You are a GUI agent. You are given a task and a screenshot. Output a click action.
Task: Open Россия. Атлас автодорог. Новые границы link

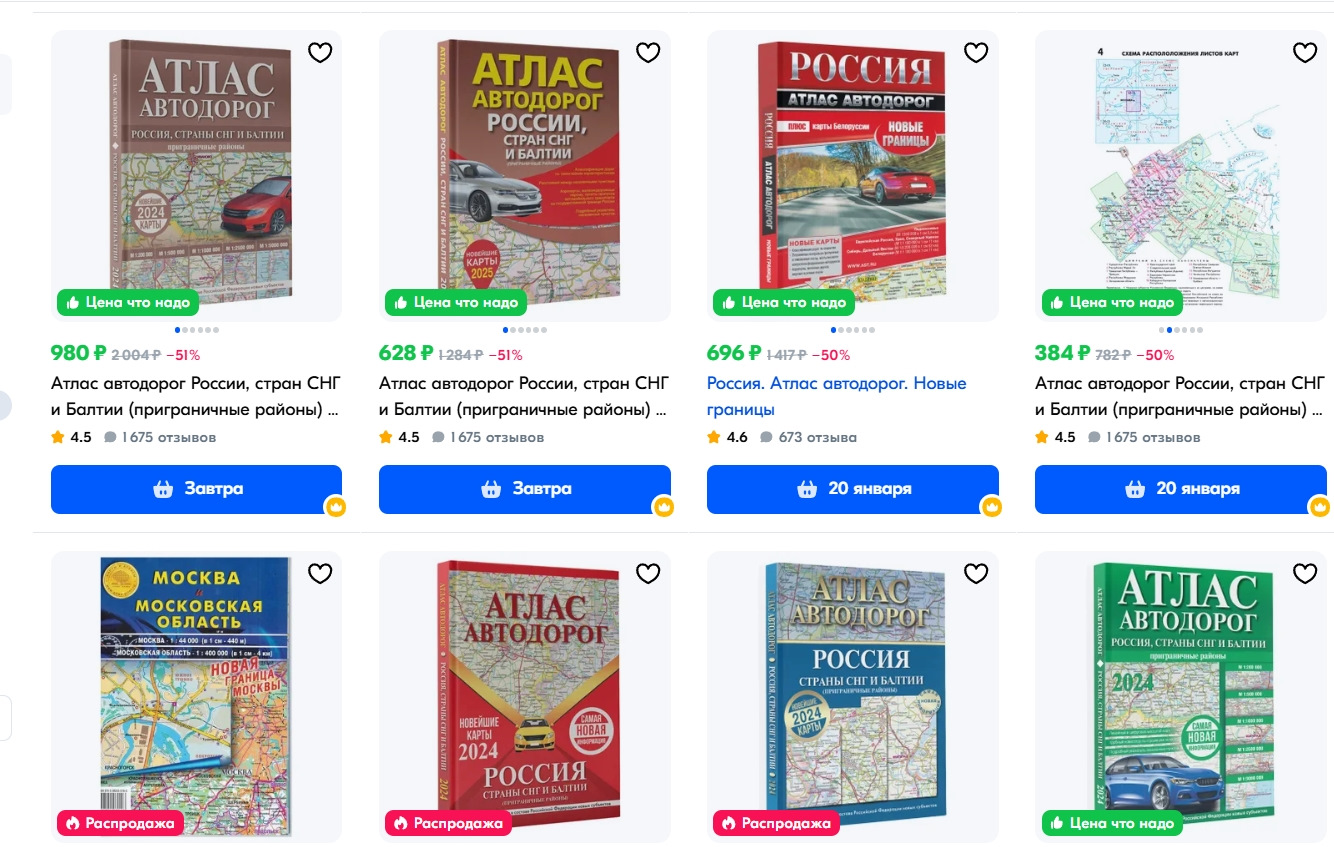coord(837,397)
